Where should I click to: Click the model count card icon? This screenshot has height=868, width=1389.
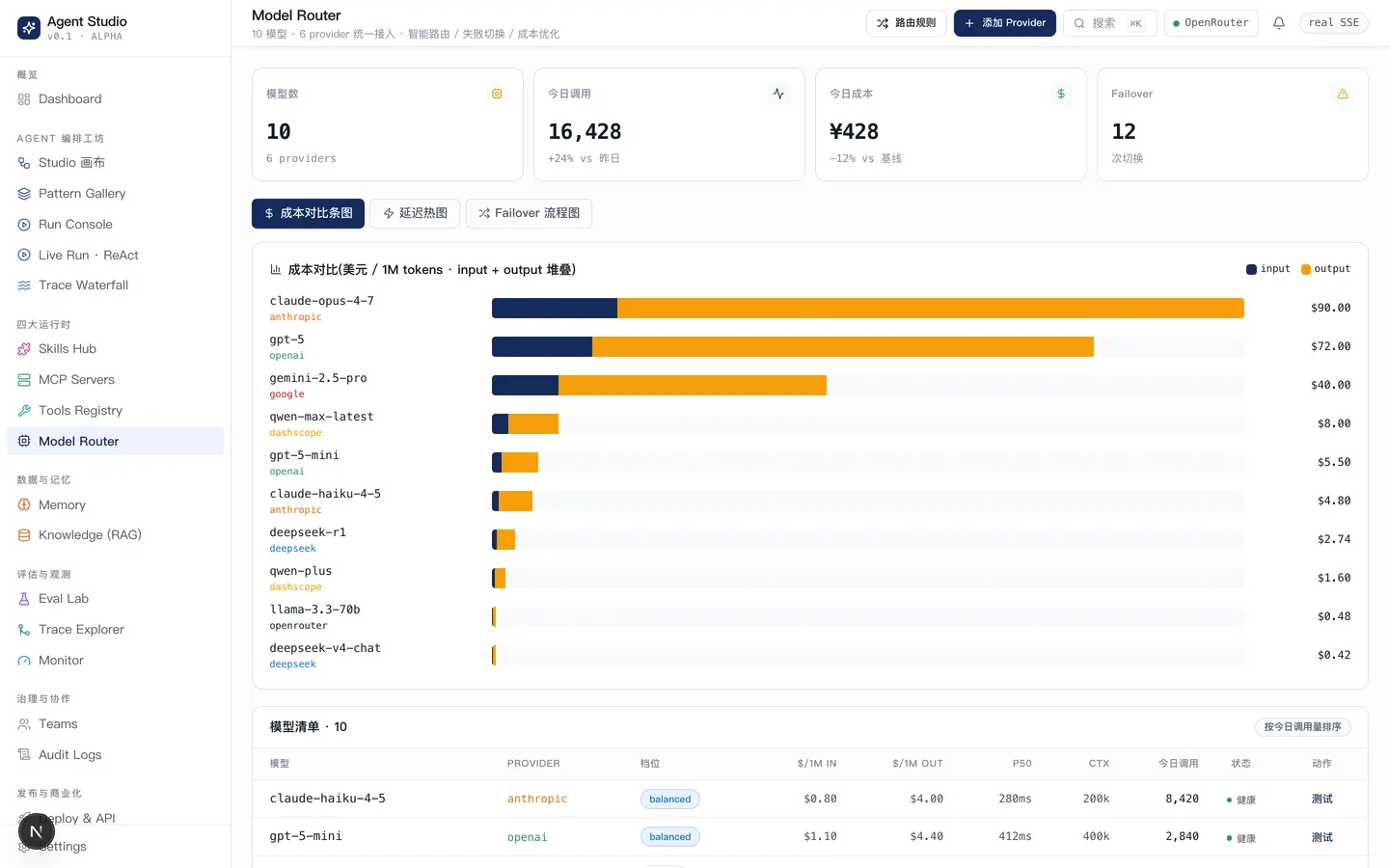pos(497,94)
